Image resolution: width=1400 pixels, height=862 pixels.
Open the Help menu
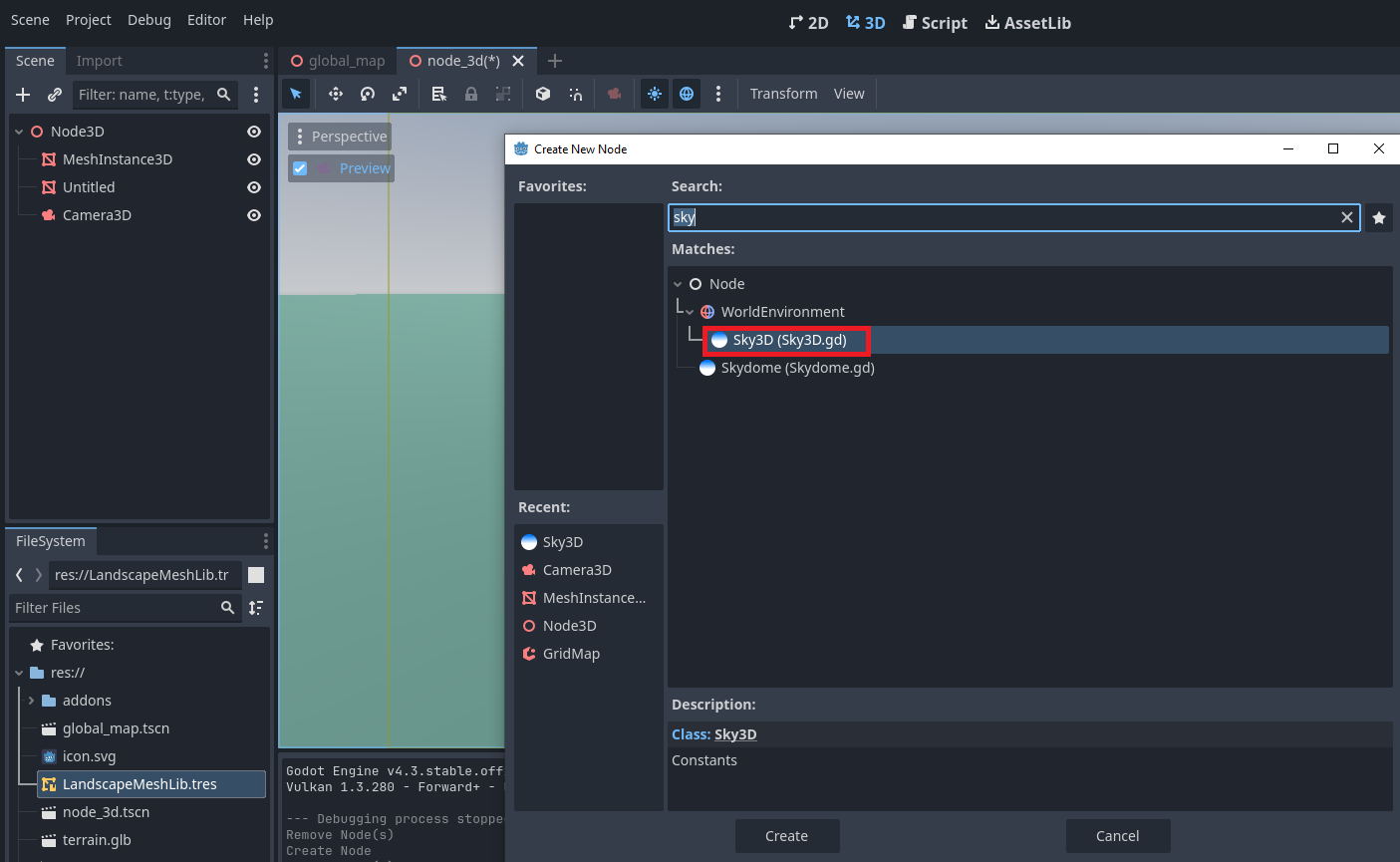258,20
